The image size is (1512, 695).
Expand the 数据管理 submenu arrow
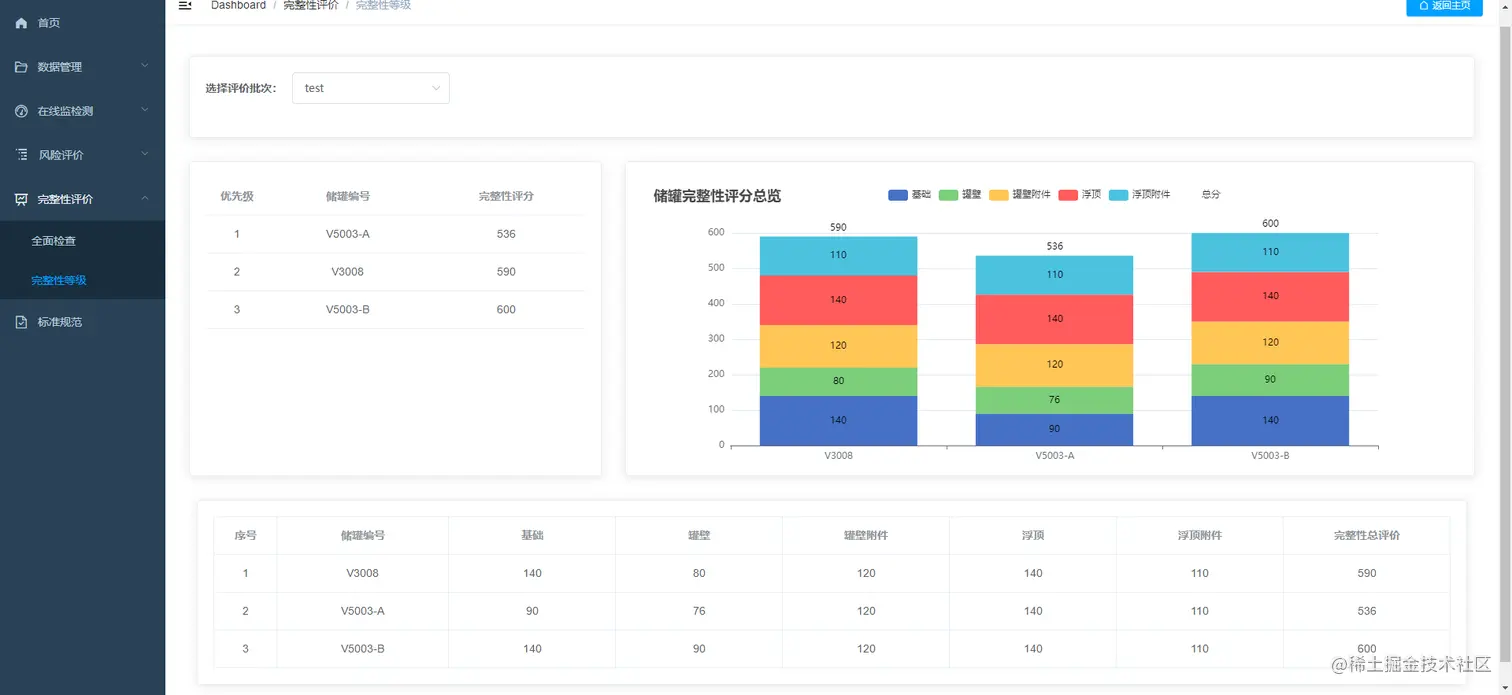pyautogui.click(x=145, y=66)
